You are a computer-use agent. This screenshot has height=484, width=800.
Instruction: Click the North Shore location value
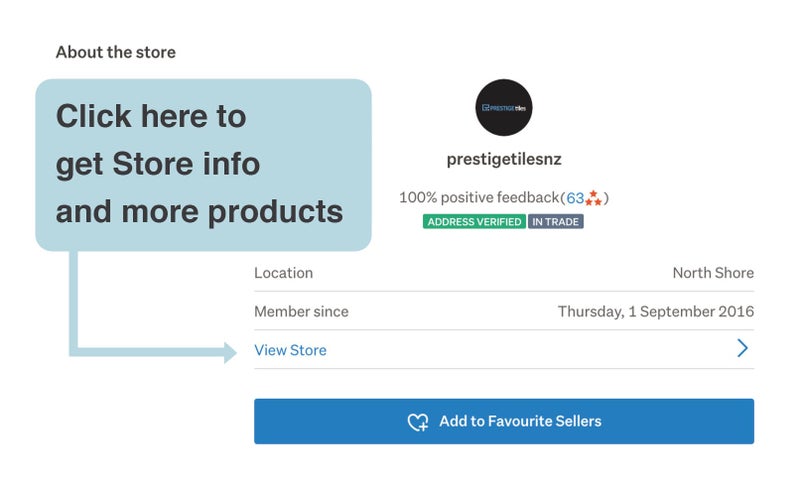click(x=713, y=273)
